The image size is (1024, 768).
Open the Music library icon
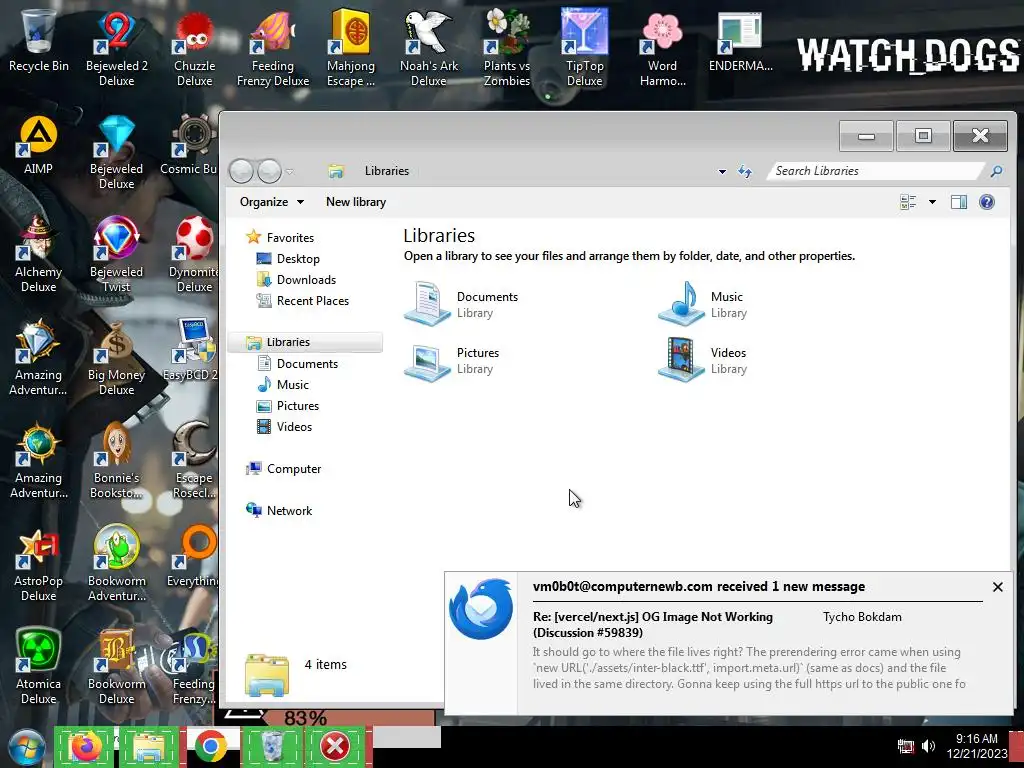click(x=681, y=303)
